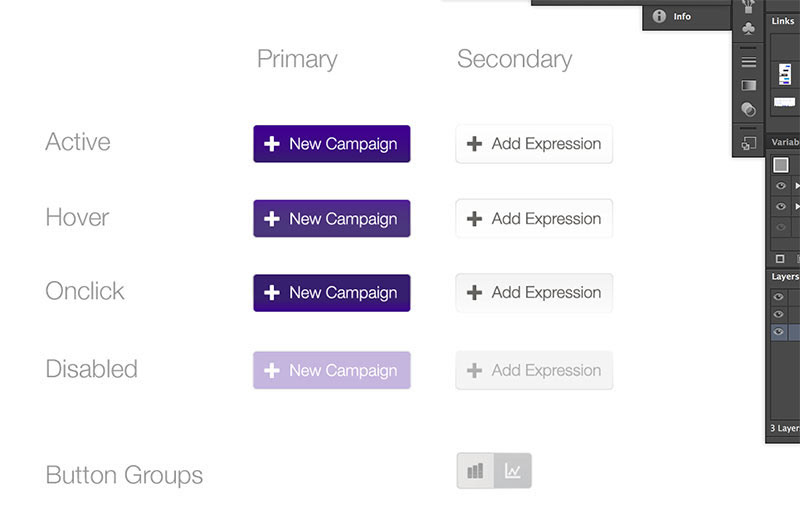Select the first linked file thumbnail
The width and height of the screenshot is (800, 524).
(x=785, y=74)
